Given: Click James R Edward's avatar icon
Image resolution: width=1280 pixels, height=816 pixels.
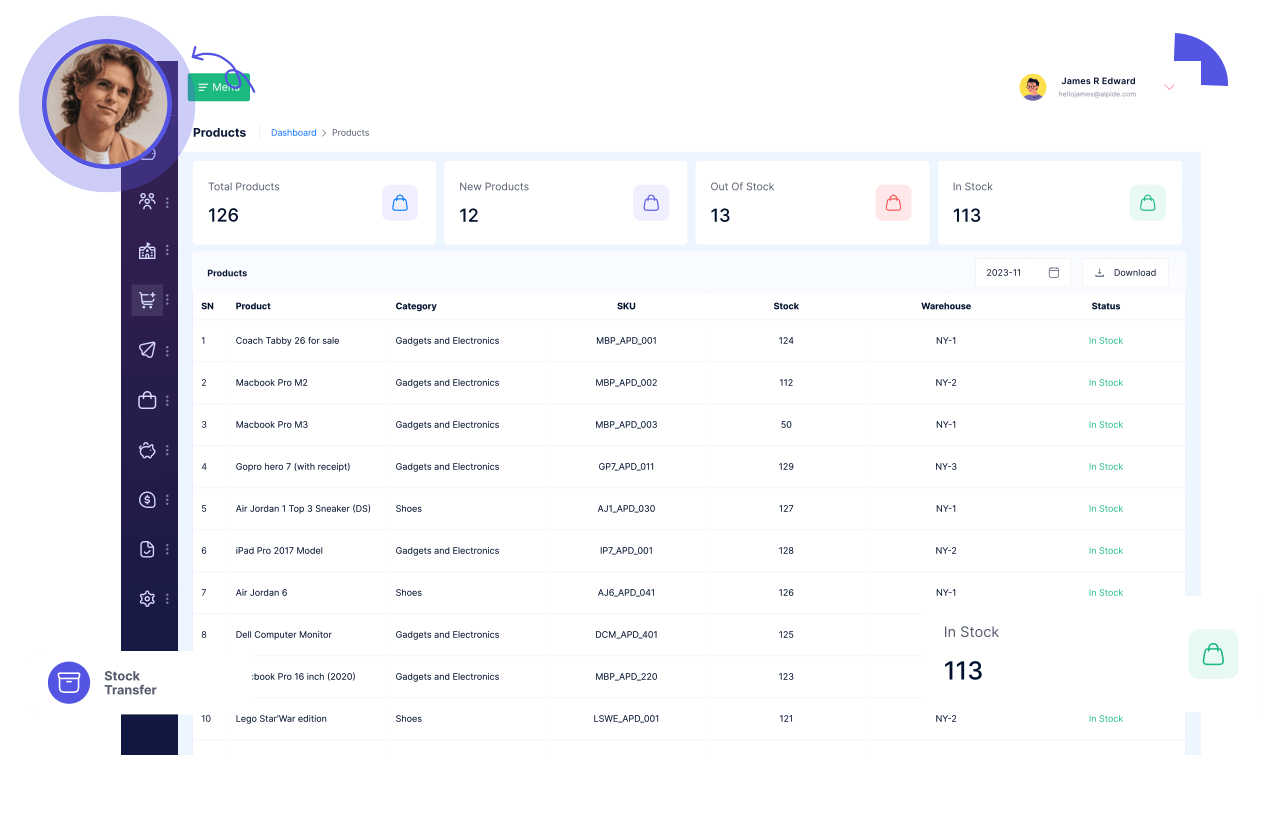Looking at the screenshot, I should coord(1033,87).
